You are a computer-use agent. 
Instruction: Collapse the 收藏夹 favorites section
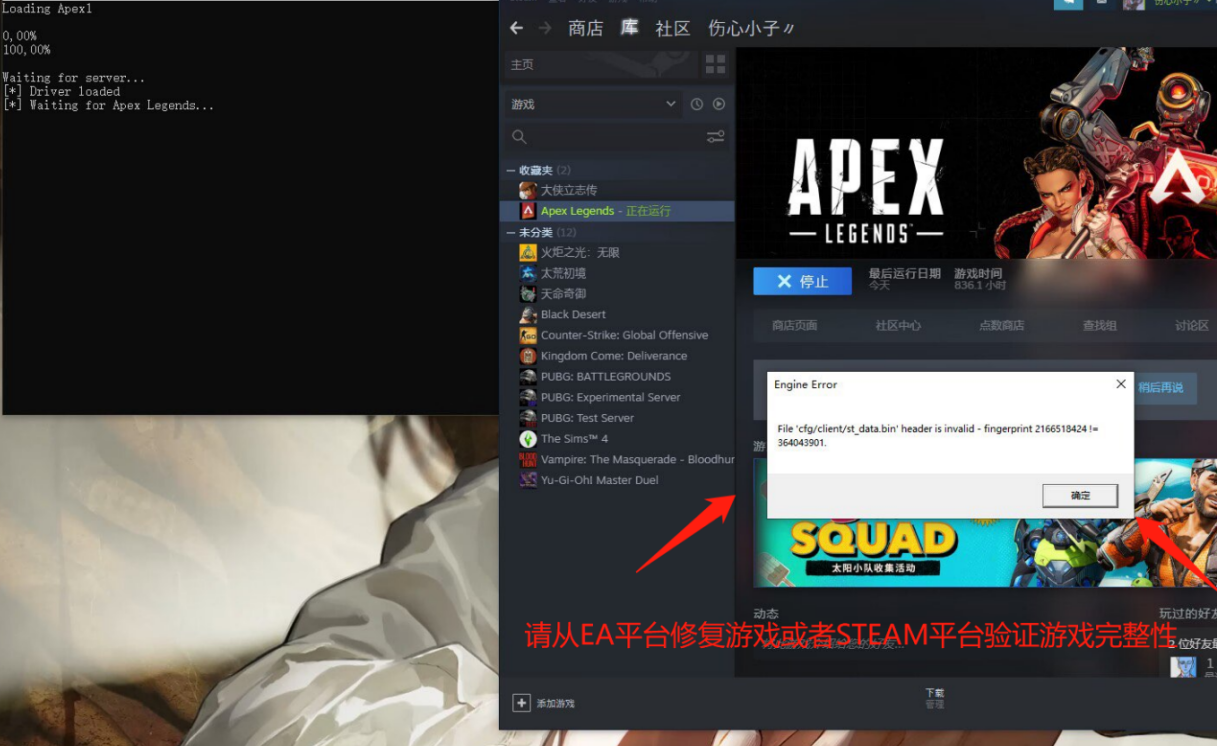pos(511,171)
